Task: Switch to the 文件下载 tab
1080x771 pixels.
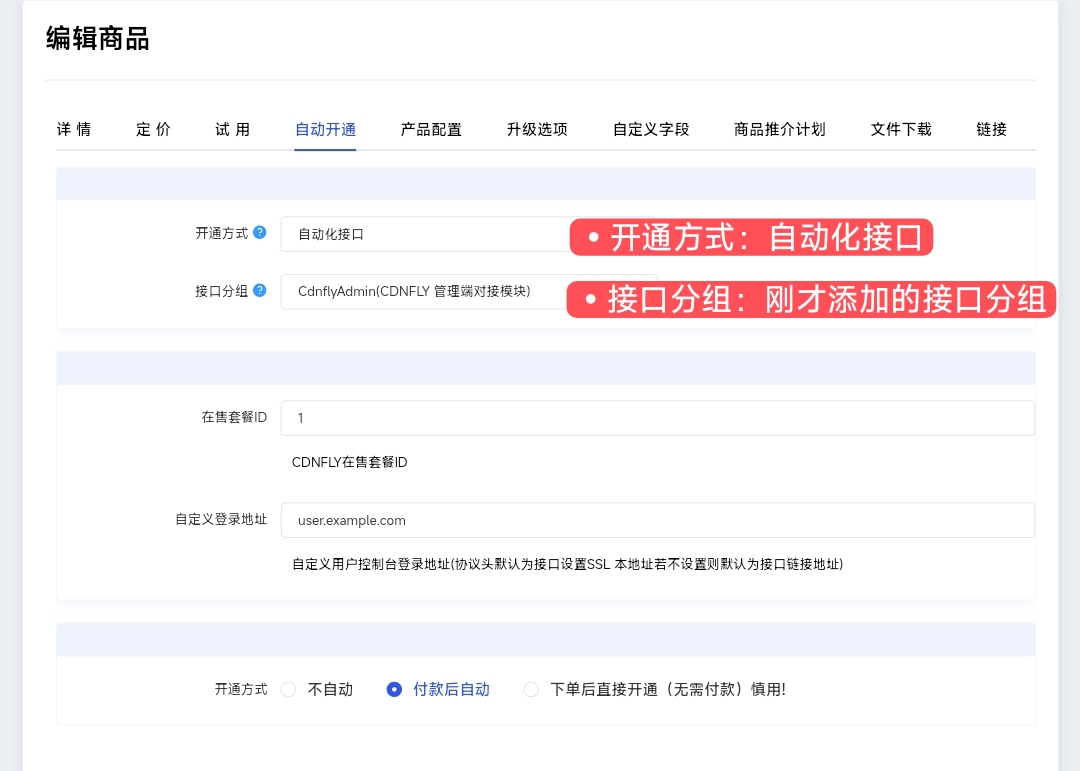Action: pos(900,129)
